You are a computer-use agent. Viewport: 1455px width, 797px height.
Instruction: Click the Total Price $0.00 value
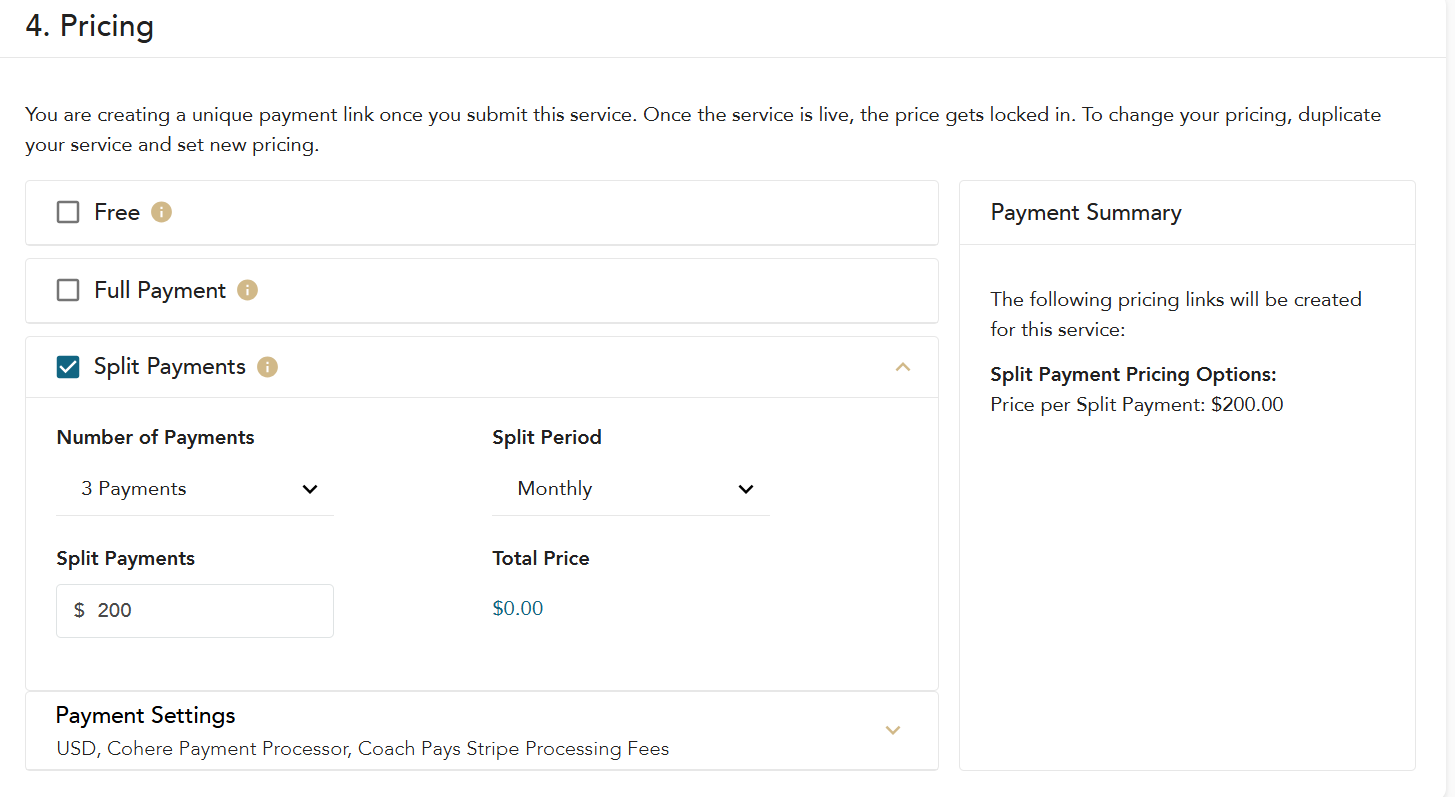518,609
